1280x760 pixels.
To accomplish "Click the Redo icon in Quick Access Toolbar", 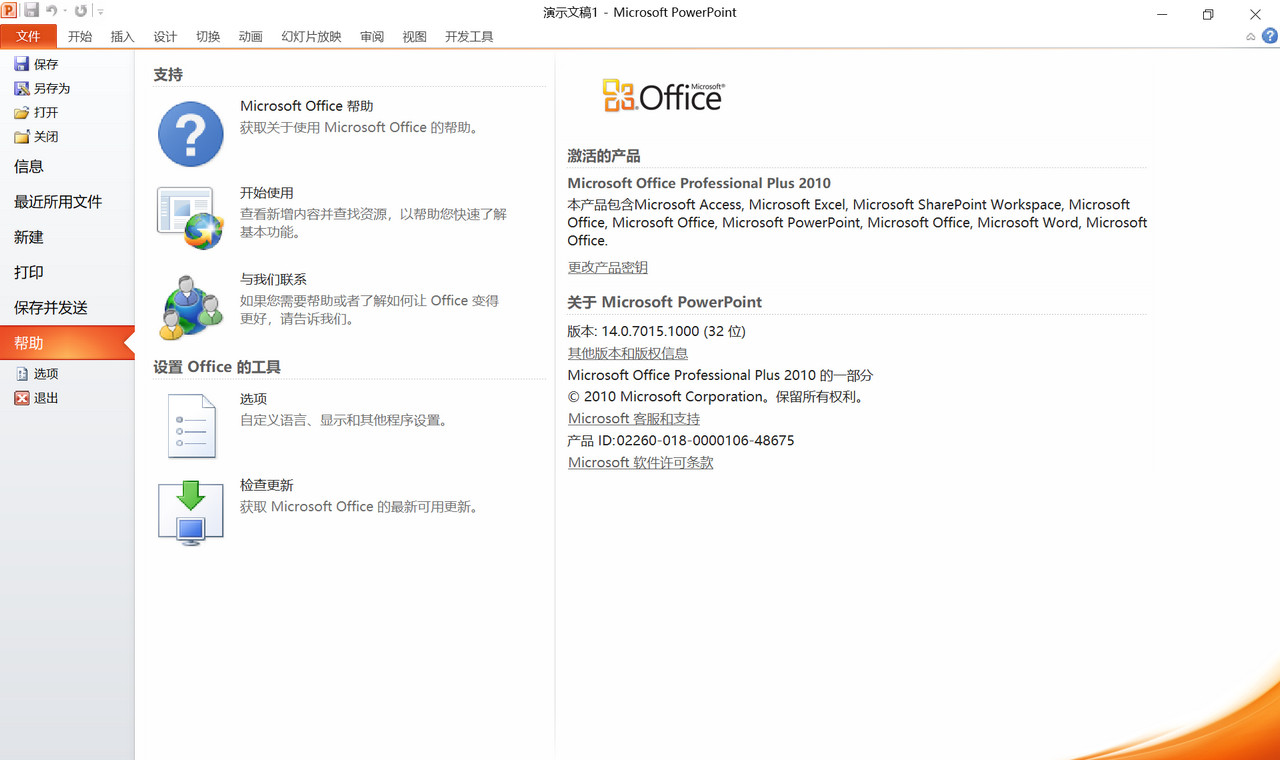I will tap(81, 11).
